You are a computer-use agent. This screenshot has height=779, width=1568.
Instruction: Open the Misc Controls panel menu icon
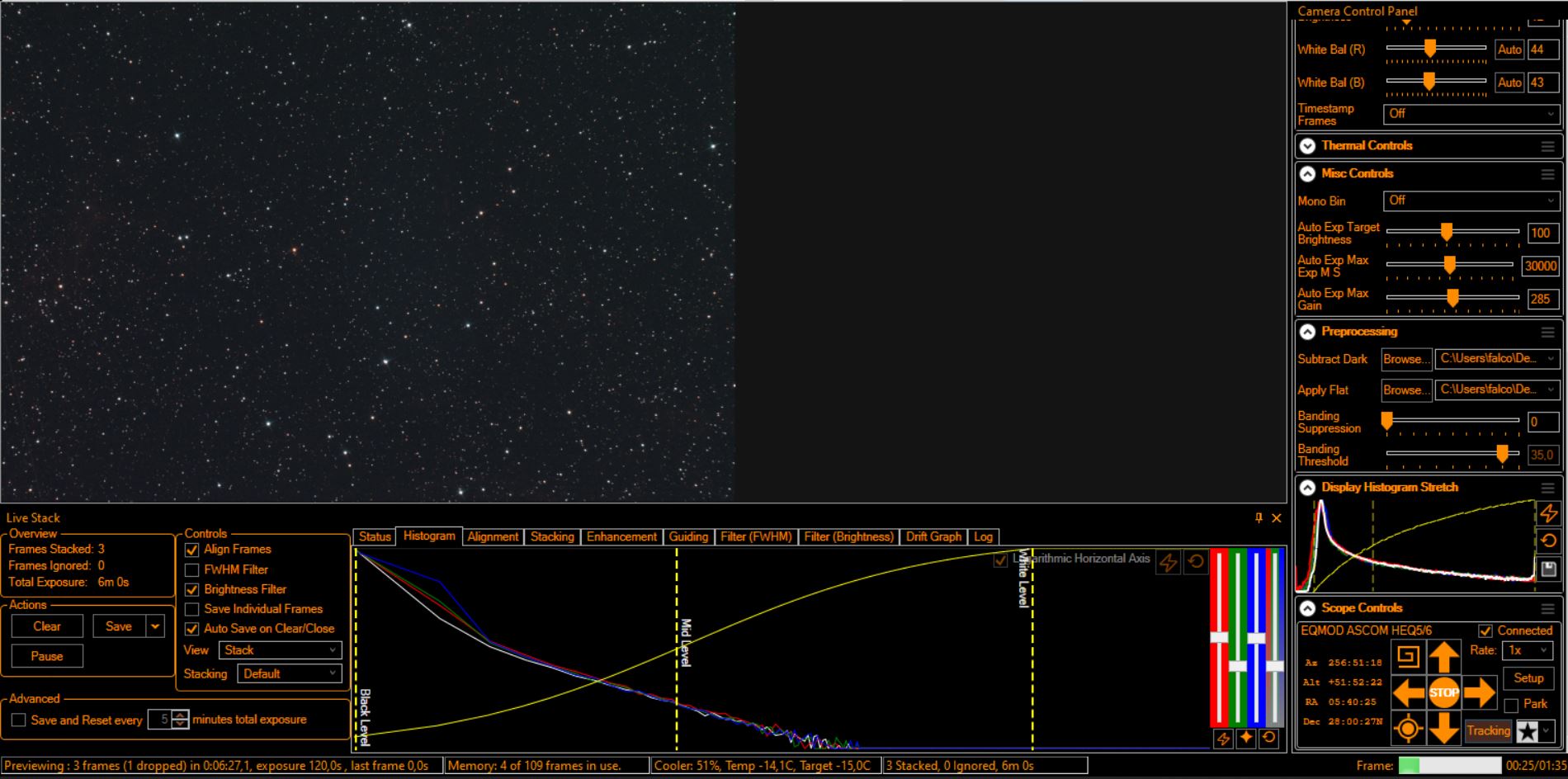[x=1547, y=174]
